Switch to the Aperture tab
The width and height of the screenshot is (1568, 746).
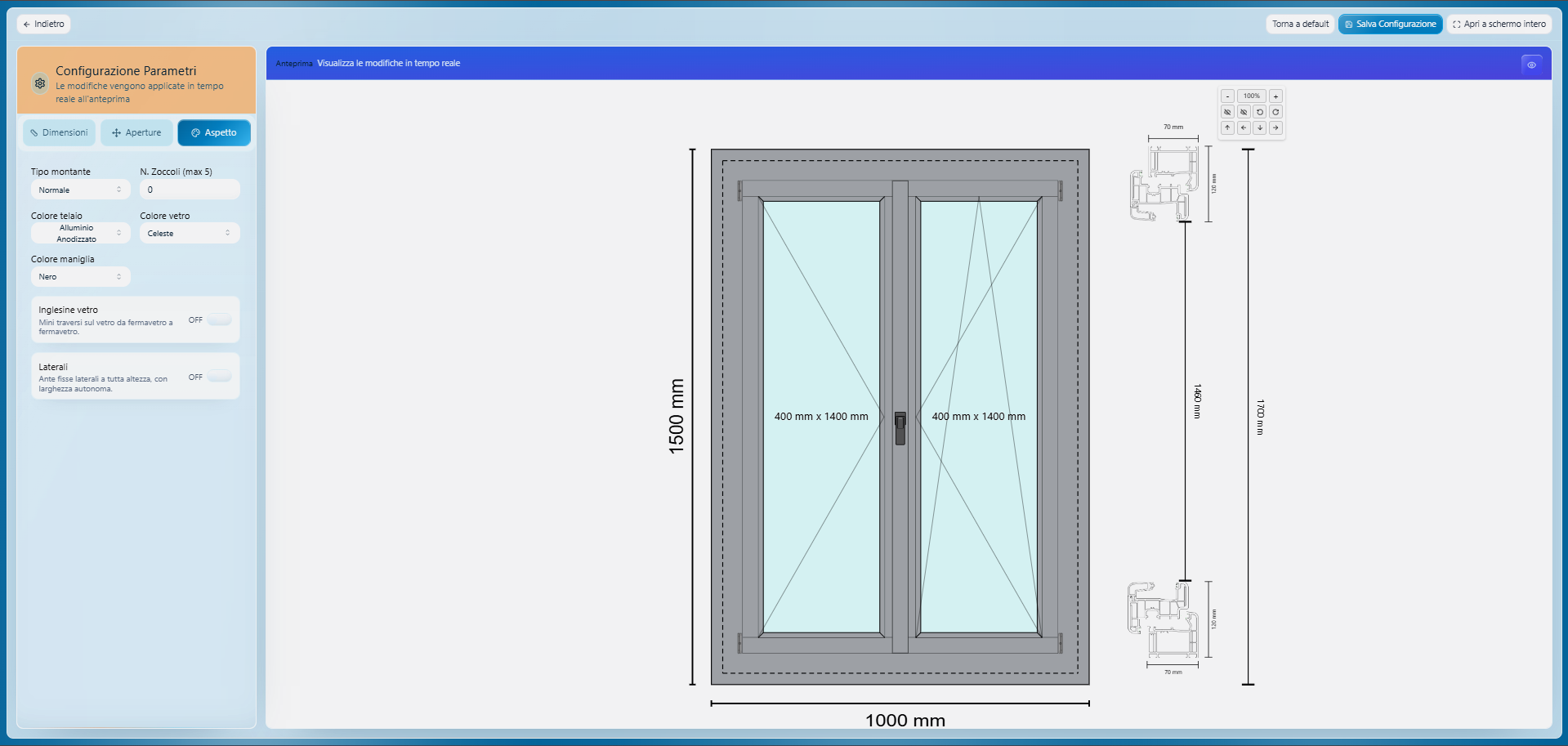pos(136,132)
